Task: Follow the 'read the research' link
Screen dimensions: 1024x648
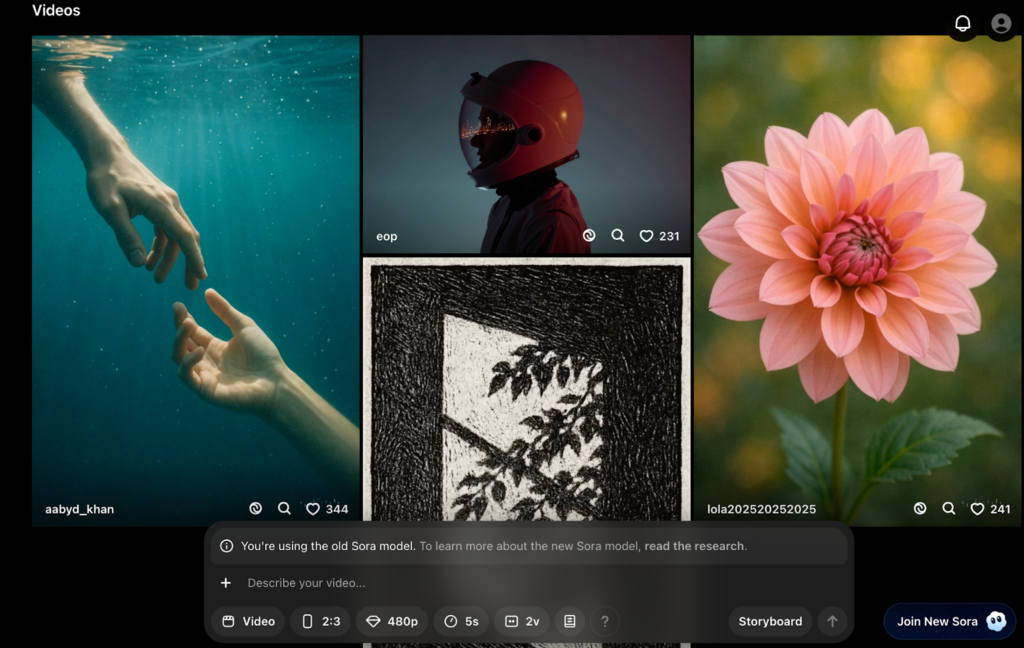Action: coord(695,546)
